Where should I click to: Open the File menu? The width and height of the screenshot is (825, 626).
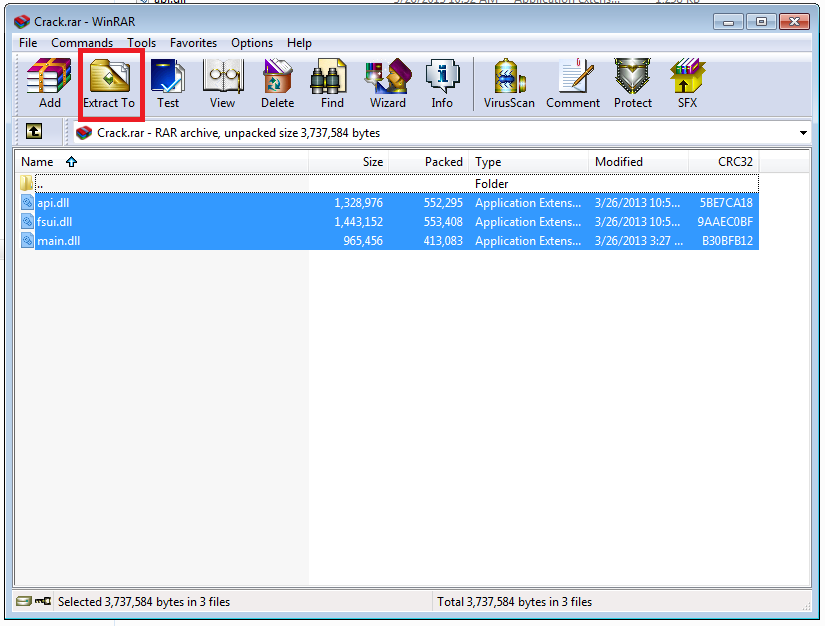point(28,43)
